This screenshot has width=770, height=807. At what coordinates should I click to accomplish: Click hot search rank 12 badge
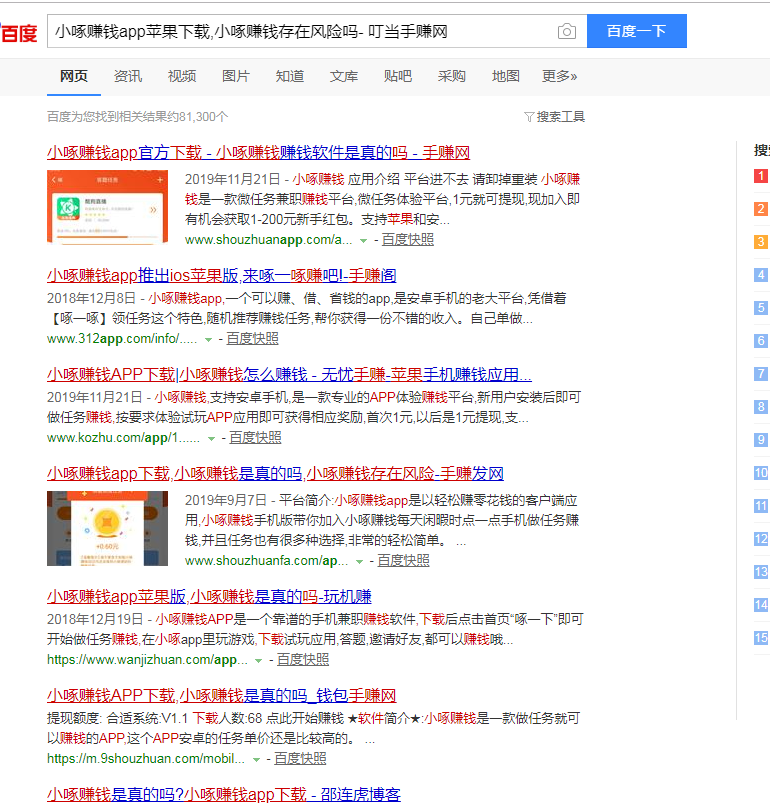[761, 539]
